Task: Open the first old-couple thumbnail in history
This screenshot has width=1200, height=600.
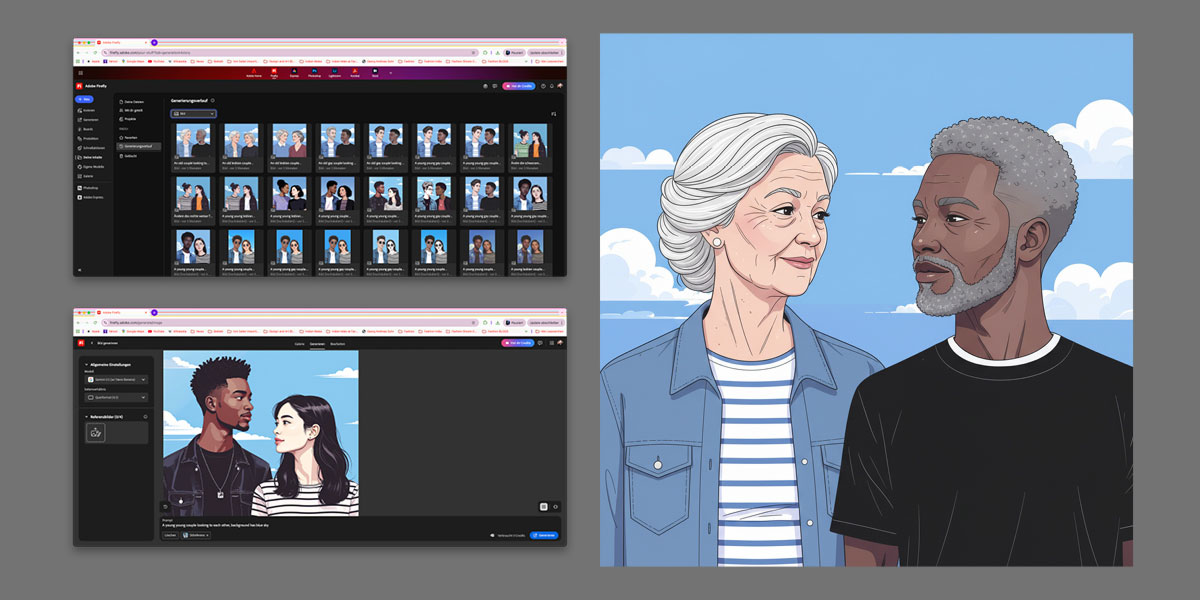Action: point(192,141)
